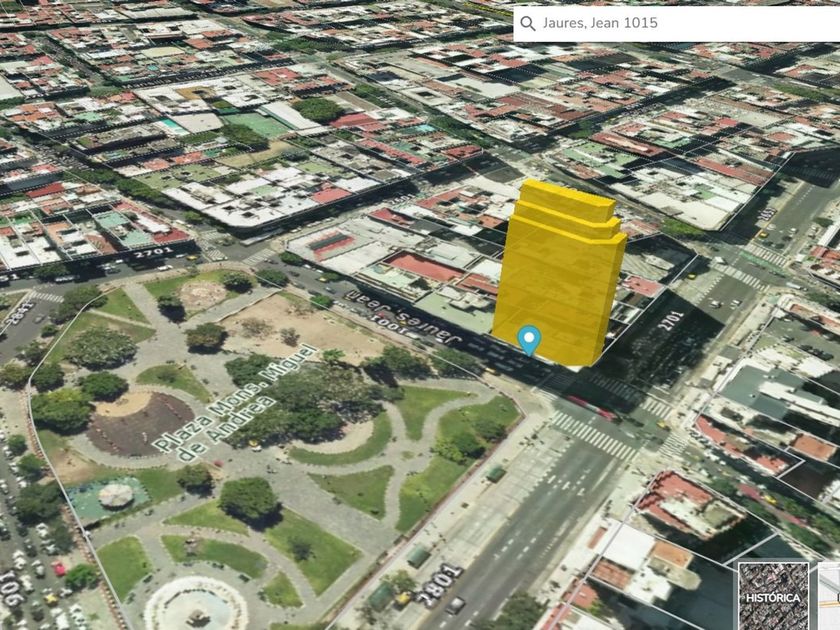Click the red bus on the avenue
The width and height of the screenshot is (840, 630).
[x=590, y=406]
